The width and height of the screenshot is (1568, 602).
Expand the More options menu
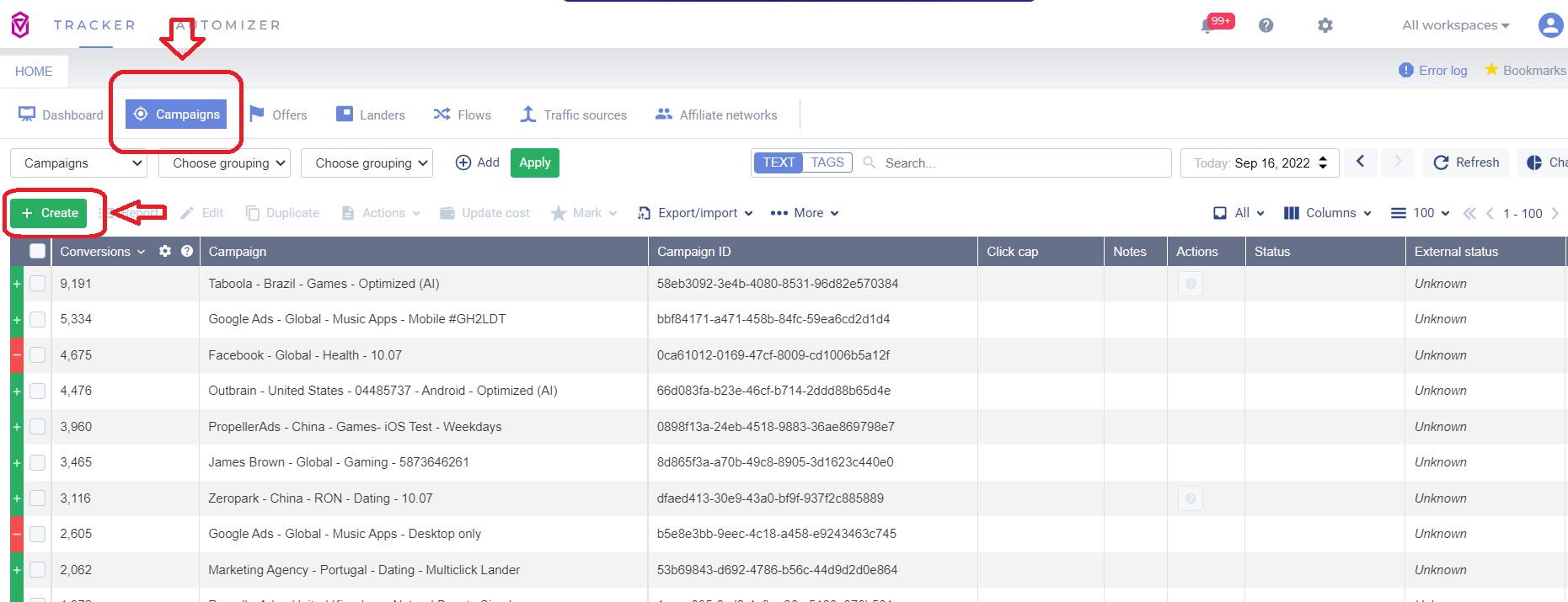click(x=805, y=213)
